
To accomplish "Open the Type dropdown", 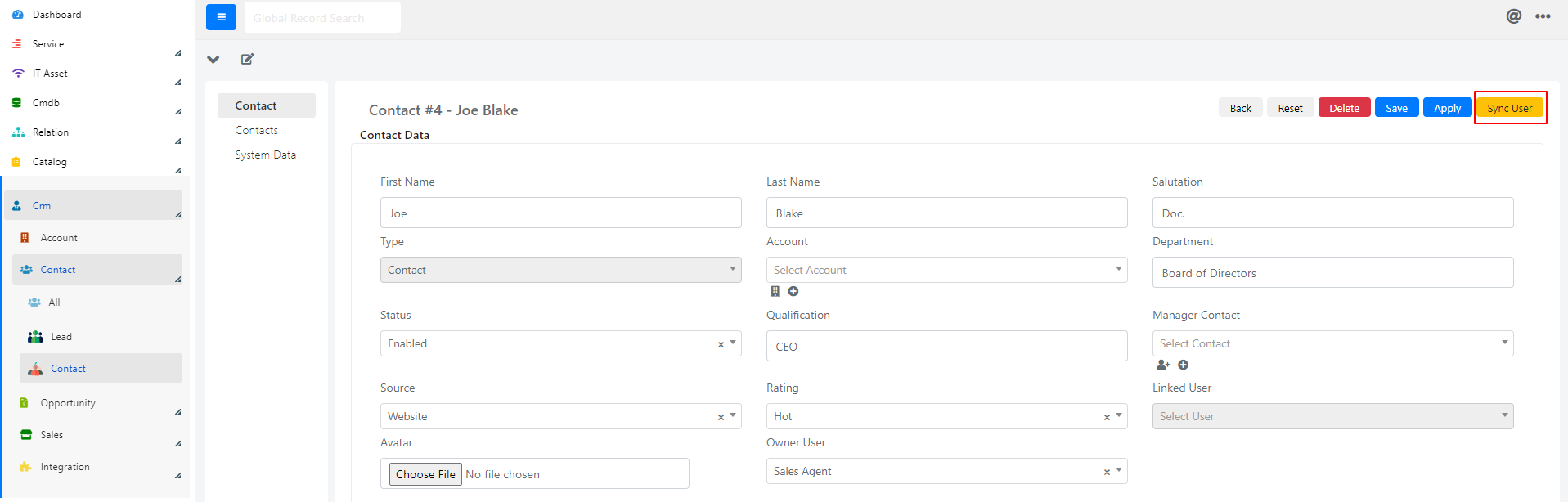I will 561,270.
